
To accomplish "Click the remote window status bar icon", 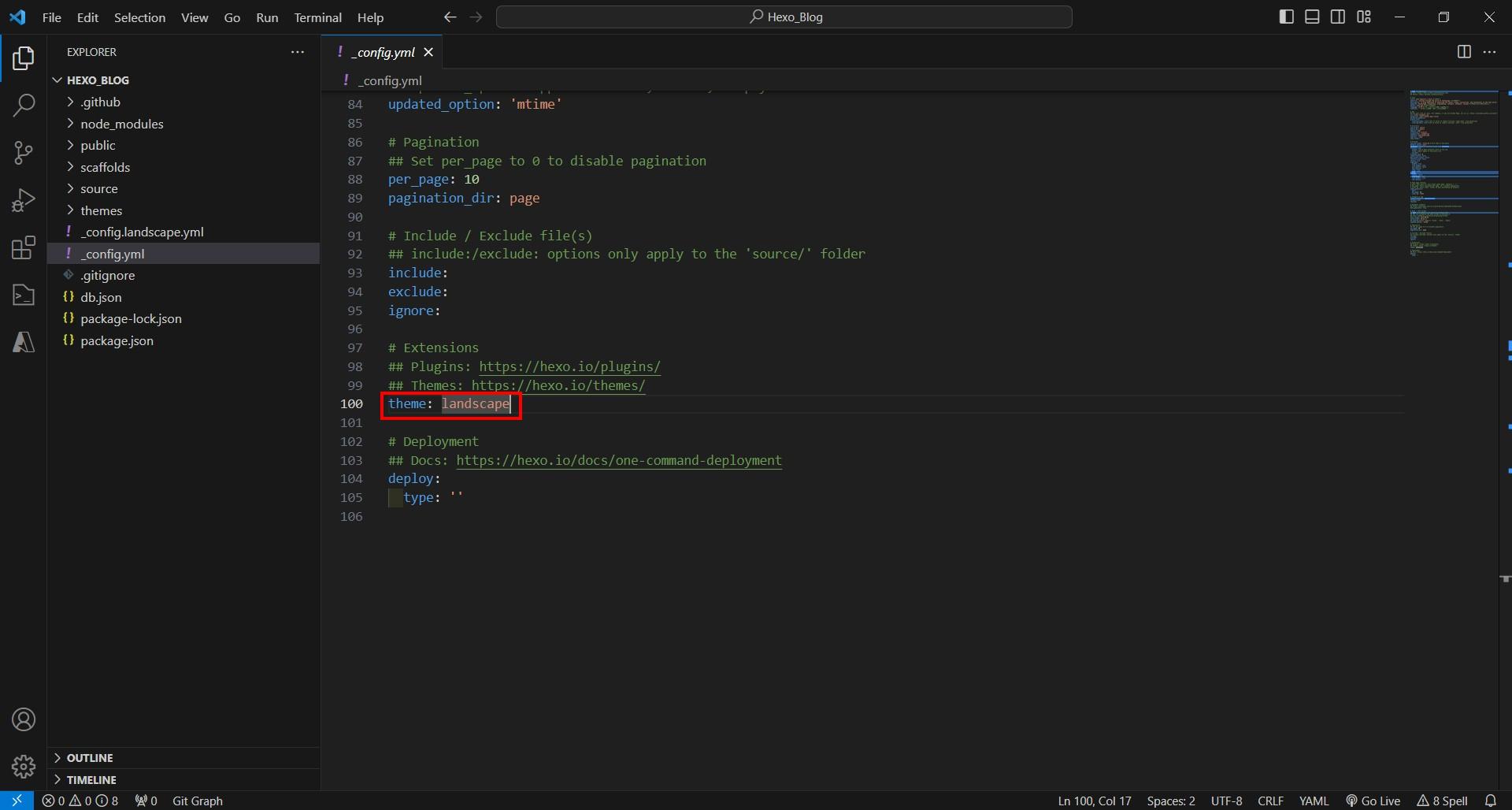I will click(x=17, y=801).
